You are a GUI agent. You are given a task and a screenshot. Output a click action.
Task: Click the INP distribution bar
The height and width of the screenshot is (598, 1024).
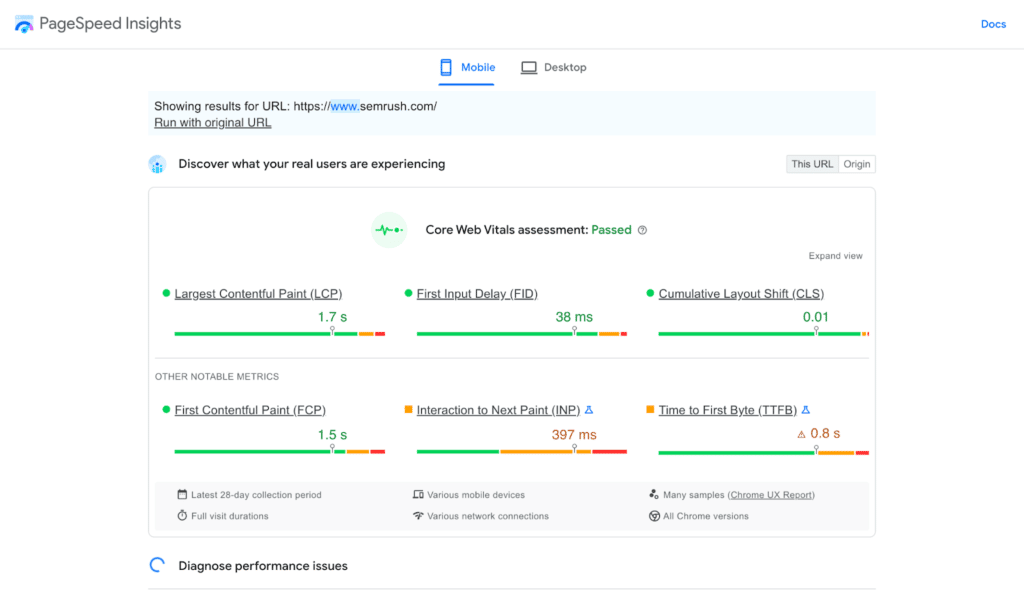coord(522,451)
